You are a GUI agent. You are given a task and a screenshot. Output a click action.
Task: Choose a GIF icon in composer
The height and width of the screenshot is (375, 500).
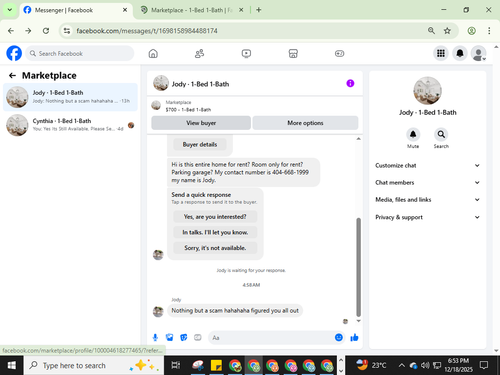[198, 338]
